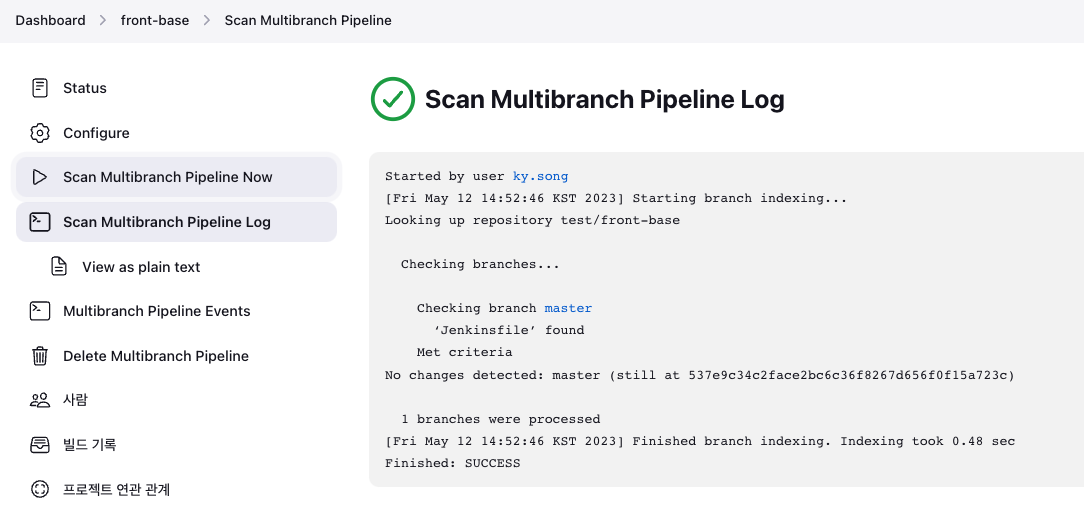The height and width of the screenshot is (514, 1084).
Task: Click the circular icon beside 프로젝트 연관 관계
Action: point(40,489)
